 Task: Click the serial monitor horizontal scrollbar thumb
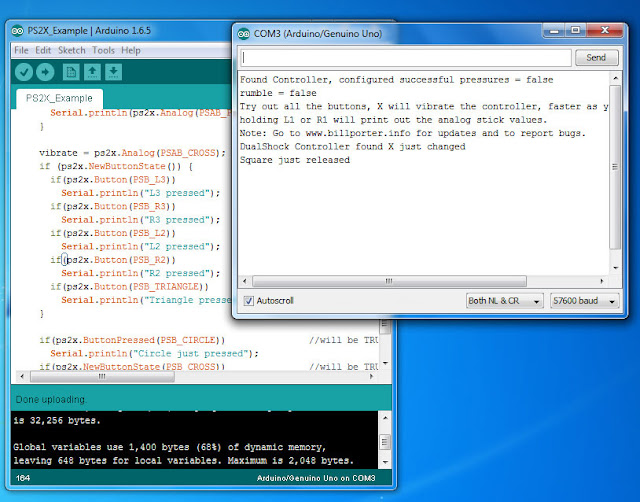(x=389, y=281)
